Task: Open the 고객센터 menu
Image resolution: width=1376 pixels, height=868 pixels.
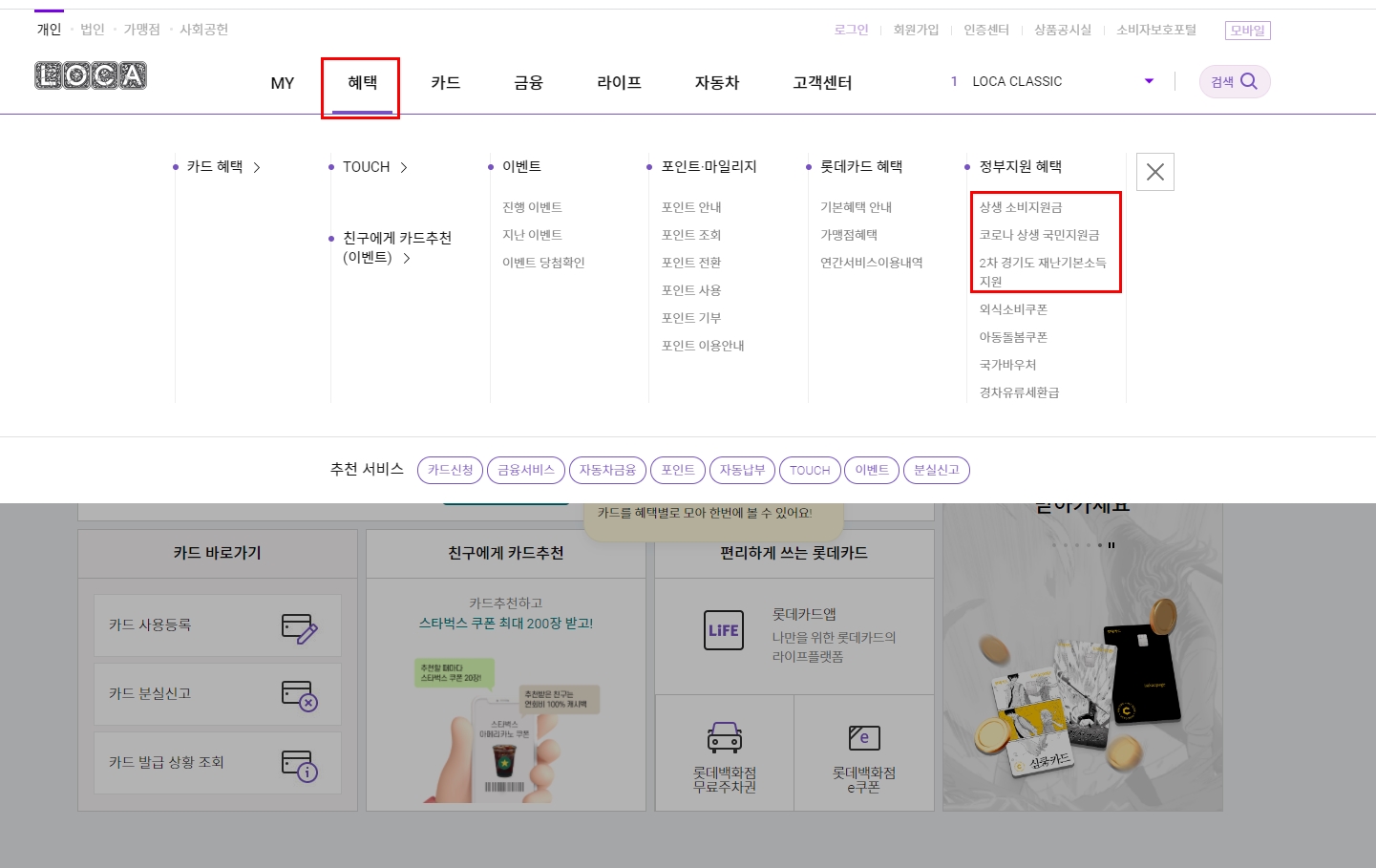Action: tap(822, 83)
